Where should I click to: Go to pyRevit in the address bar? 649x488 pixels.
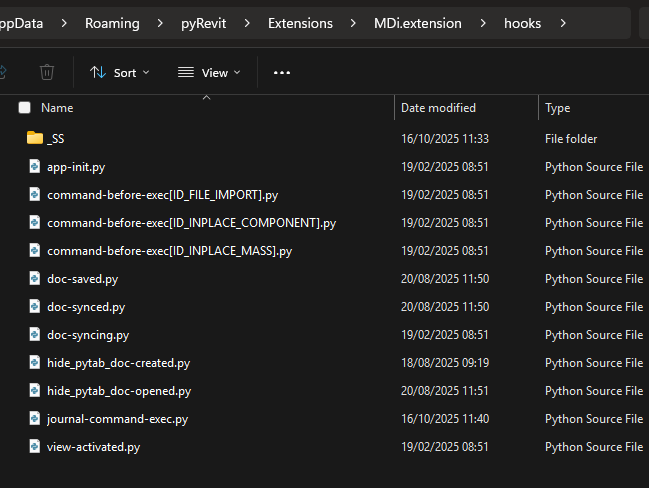[204, 23]
